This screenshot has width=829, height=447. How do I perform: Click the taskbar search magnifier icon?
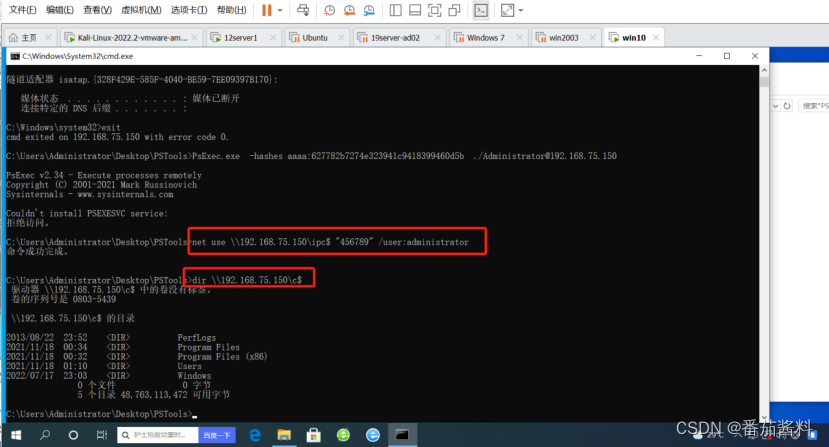point(45,435)
